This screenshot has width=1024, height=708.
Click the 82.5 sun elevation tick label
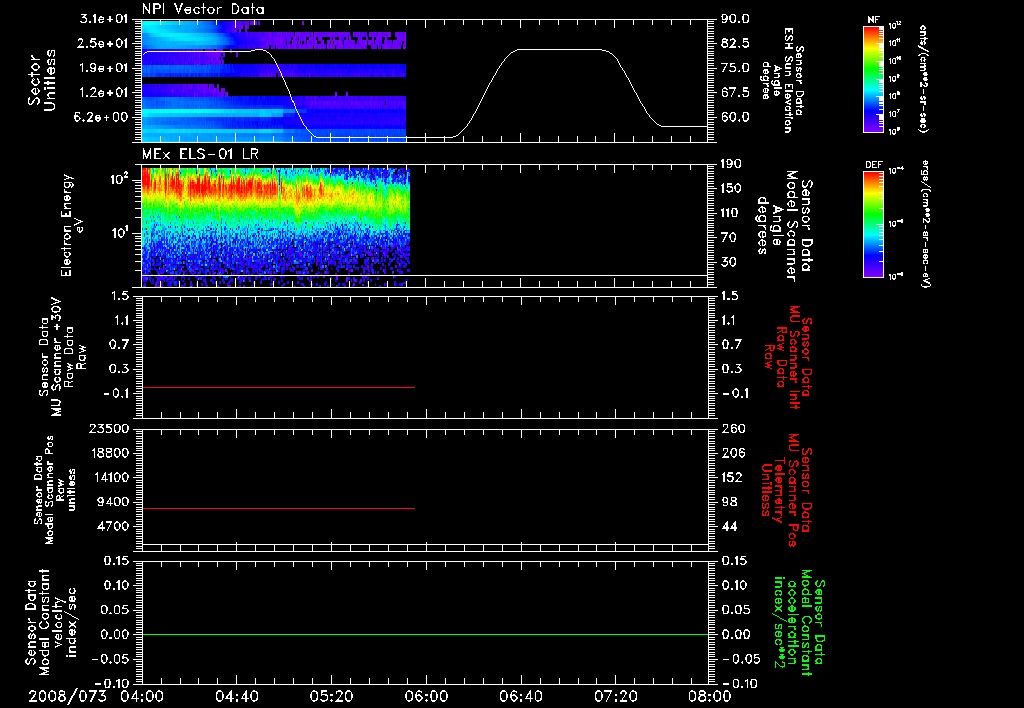735,43
